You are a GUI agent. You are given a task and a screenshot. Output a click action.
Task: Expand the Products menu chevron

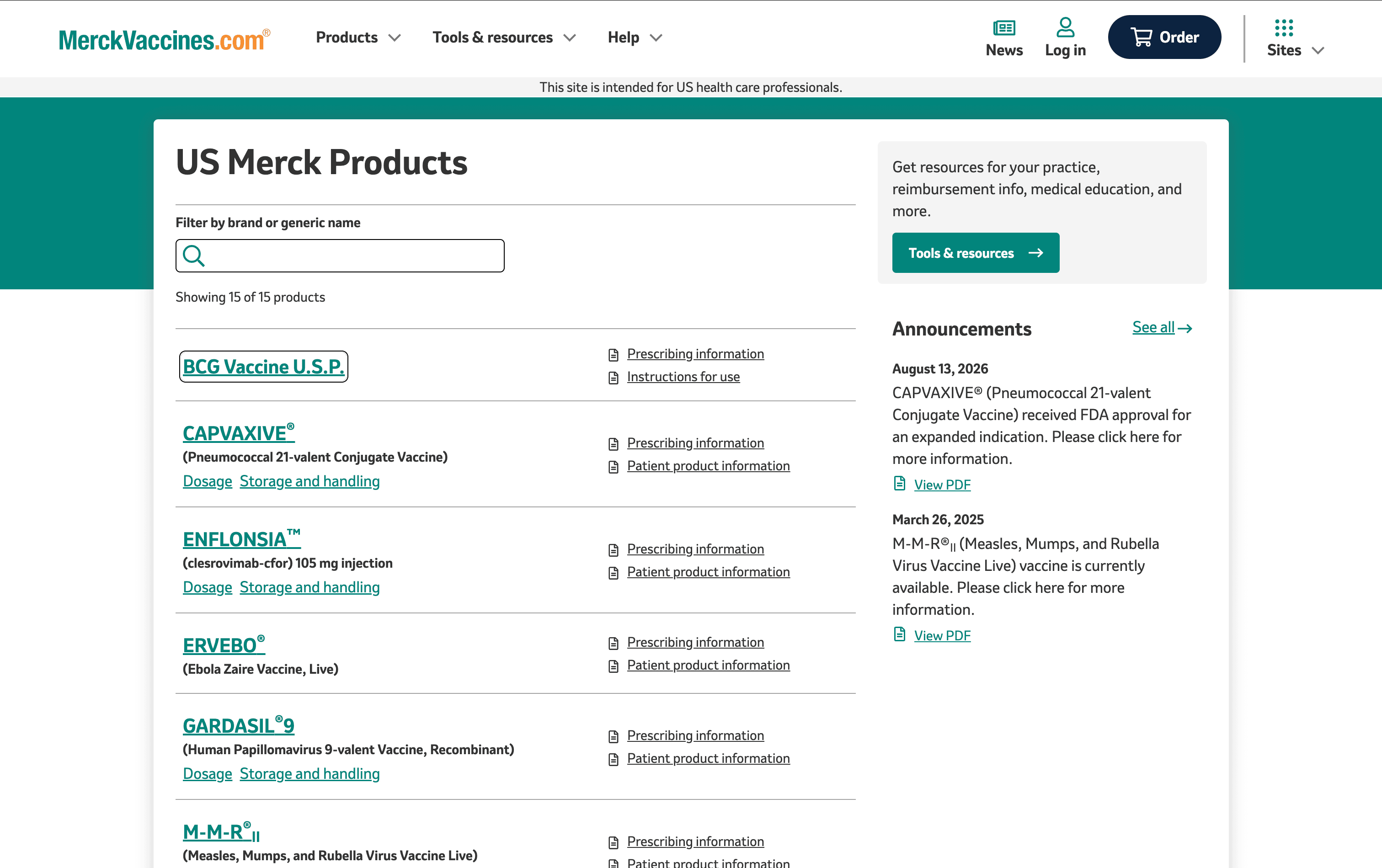pyautogui.click(x=394, y=38)
